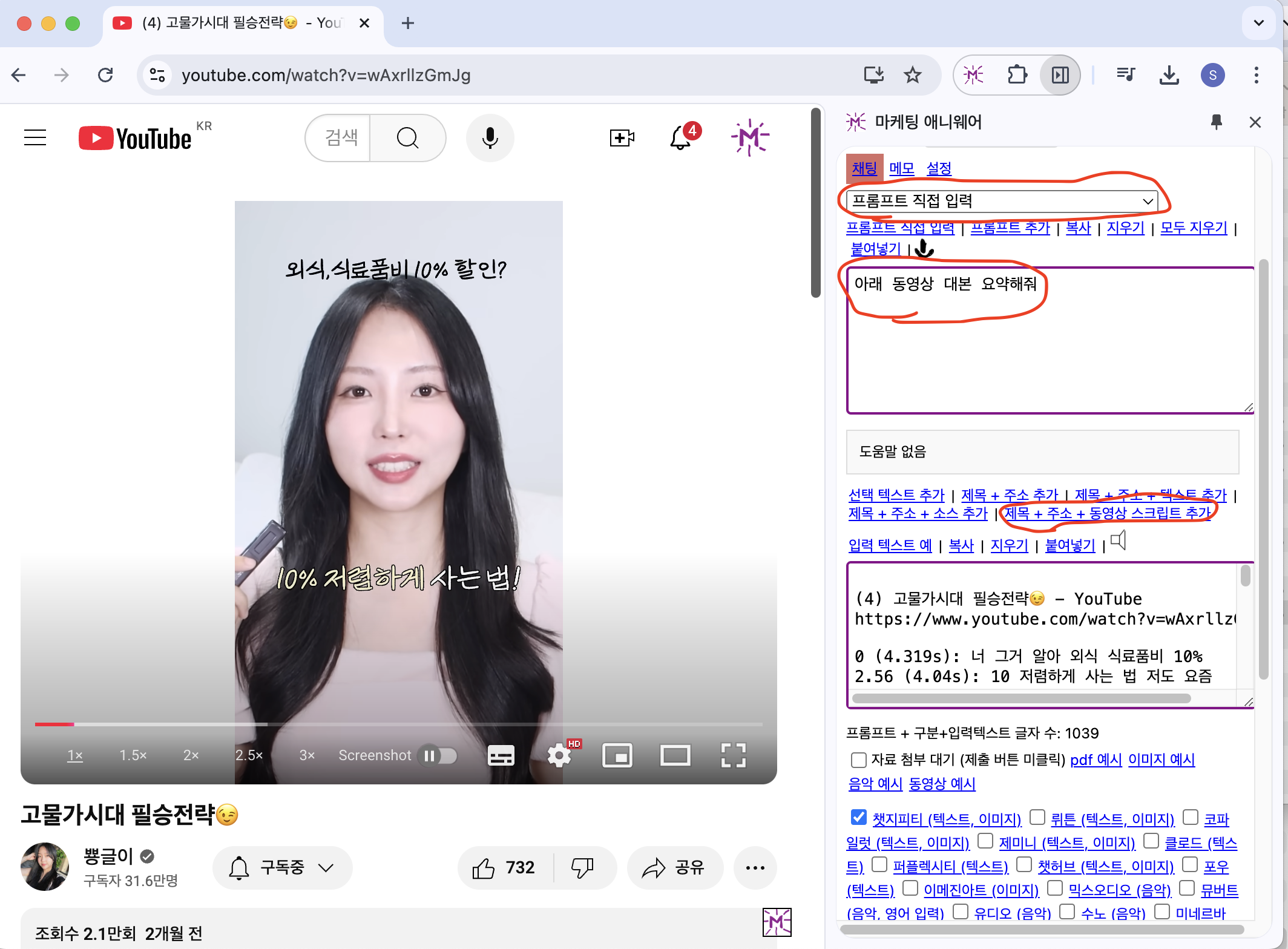This screenshot has height=949, width=1288.
Task: Enable miniplayer mode
Action: (617, 755)
